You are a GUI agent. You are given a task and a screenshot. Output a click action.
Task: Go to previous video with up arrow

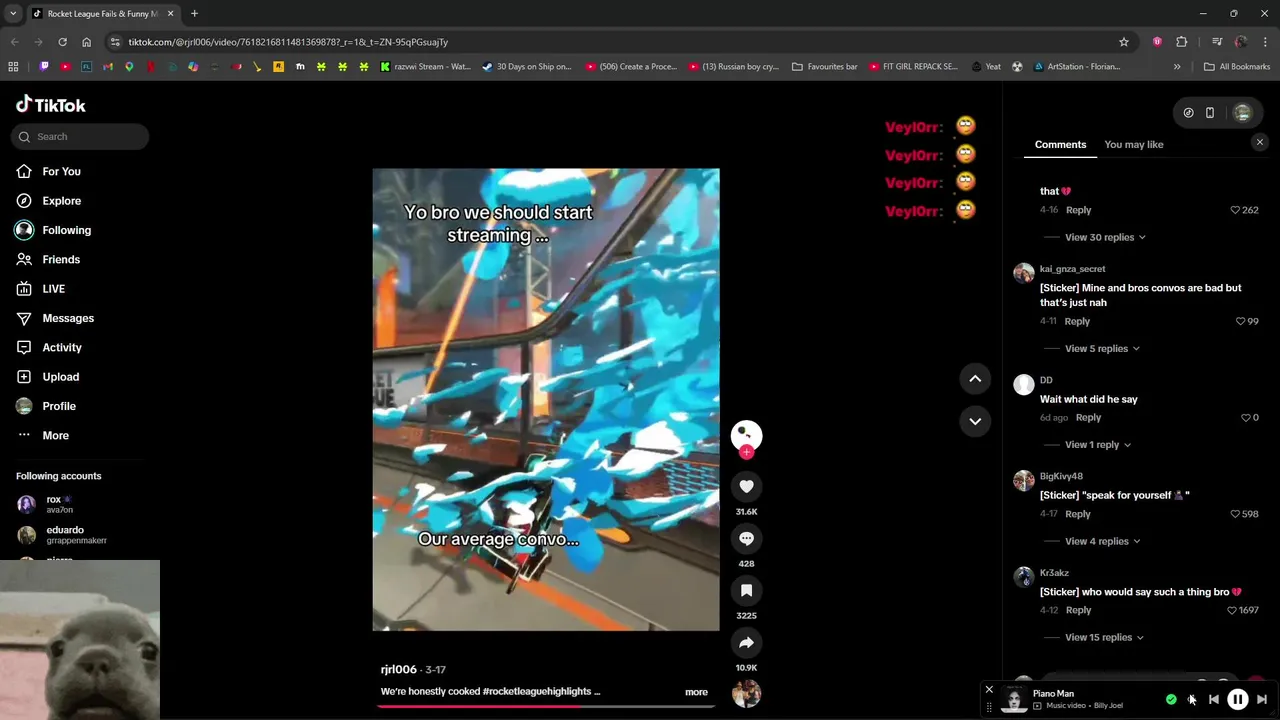(975, 379)
